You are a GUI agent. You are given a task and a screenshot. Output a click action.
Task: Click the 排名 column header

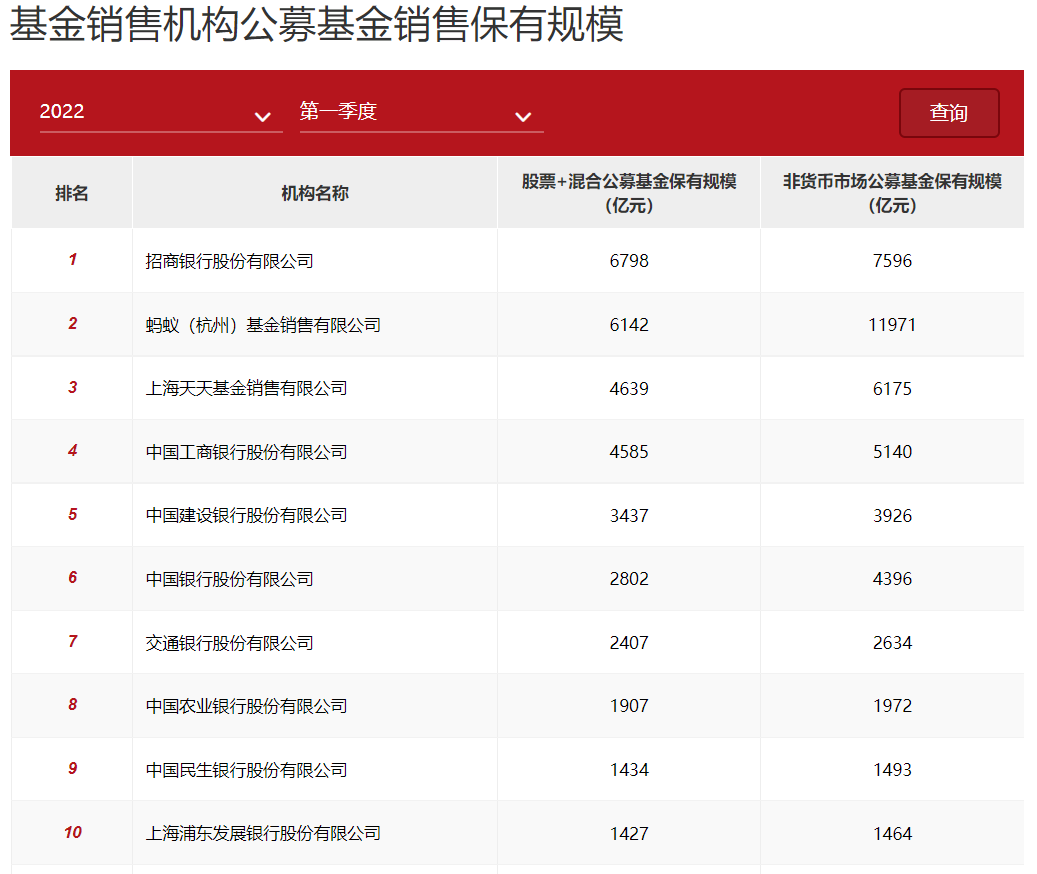72,194
